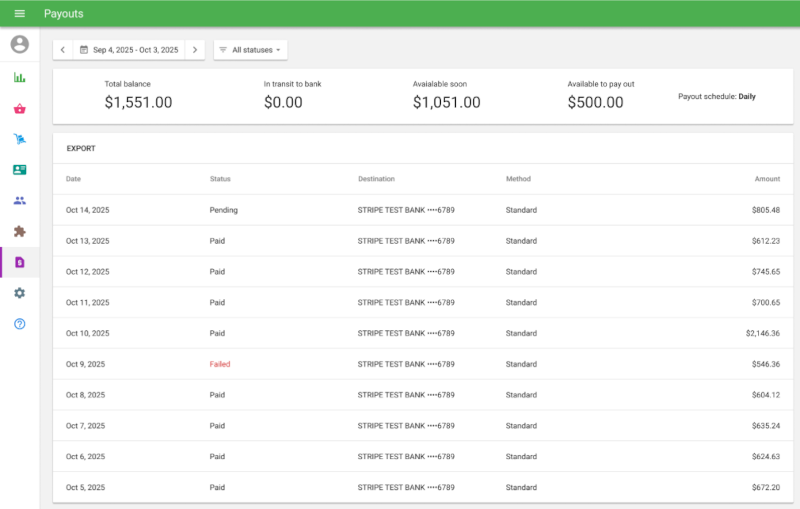
Task: Sort by the Method column header
Action: coord(518,179)
